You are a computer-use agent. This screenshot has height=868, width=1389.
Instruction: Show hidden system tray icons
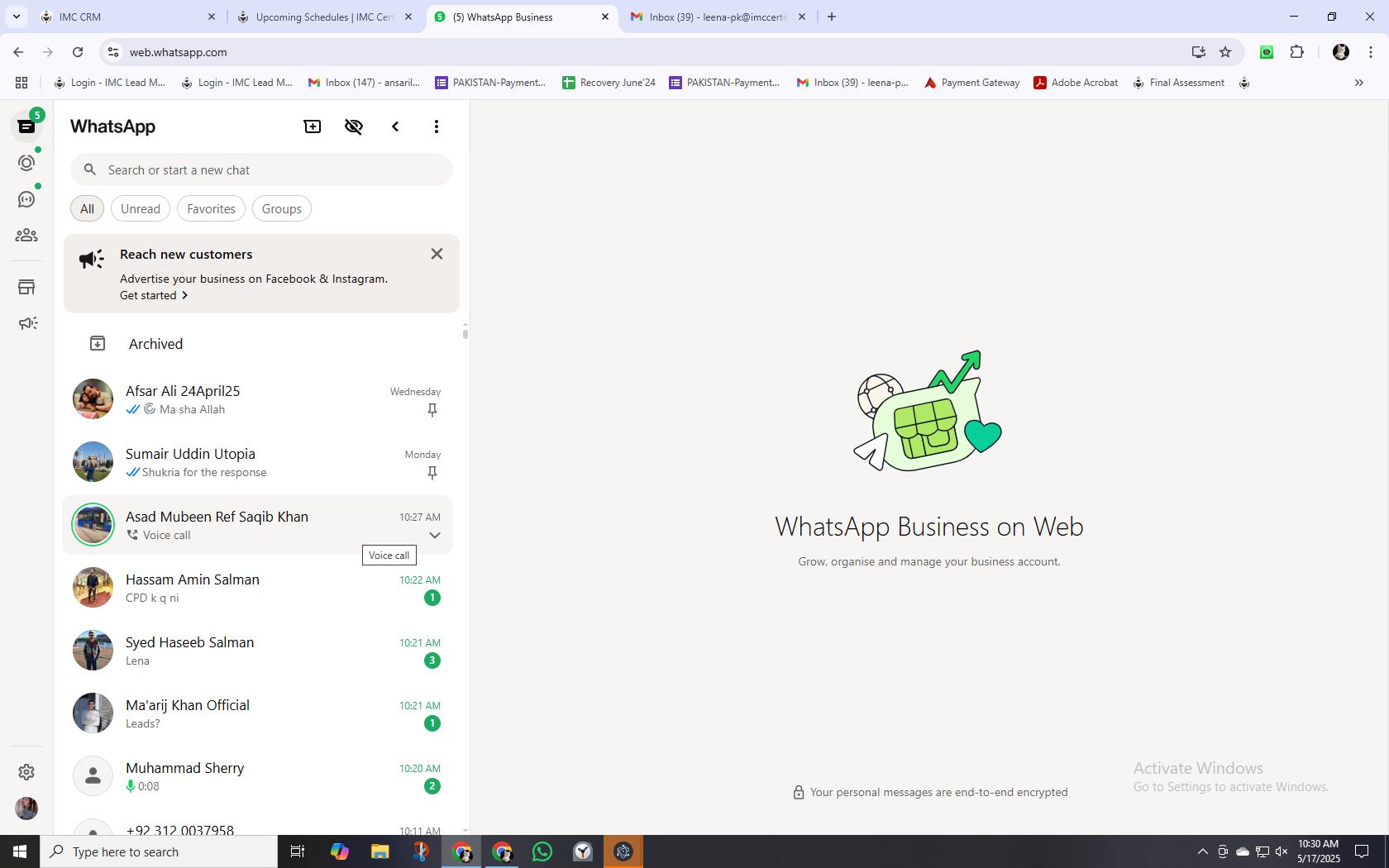pyautogui.click(x=1203, y=851)
